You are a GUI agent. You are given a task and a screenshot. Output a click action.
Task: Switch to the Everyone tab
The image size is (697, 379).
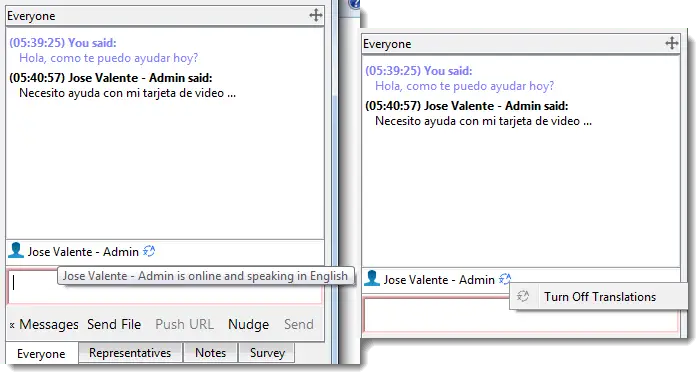click(41, 354)
